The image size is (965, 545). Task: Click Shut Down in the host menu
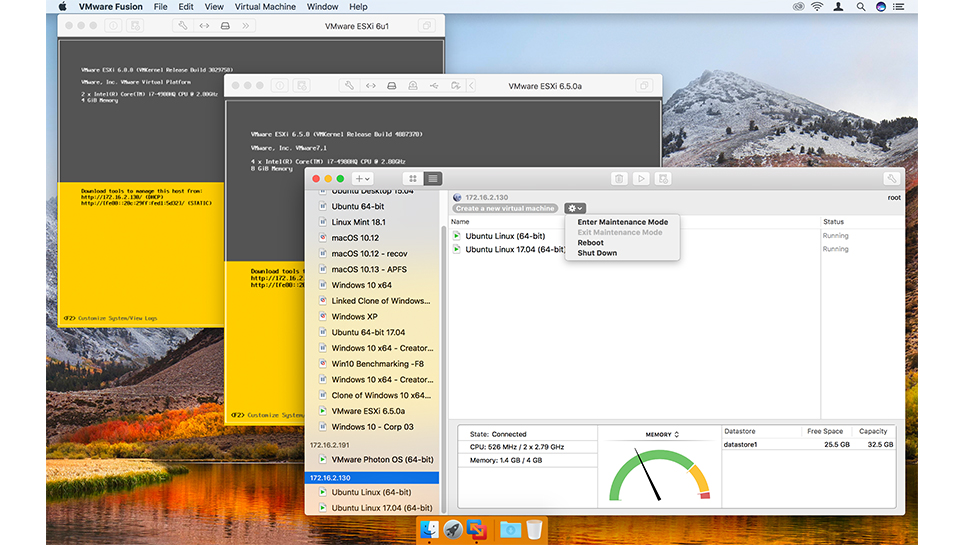point(597,253)
